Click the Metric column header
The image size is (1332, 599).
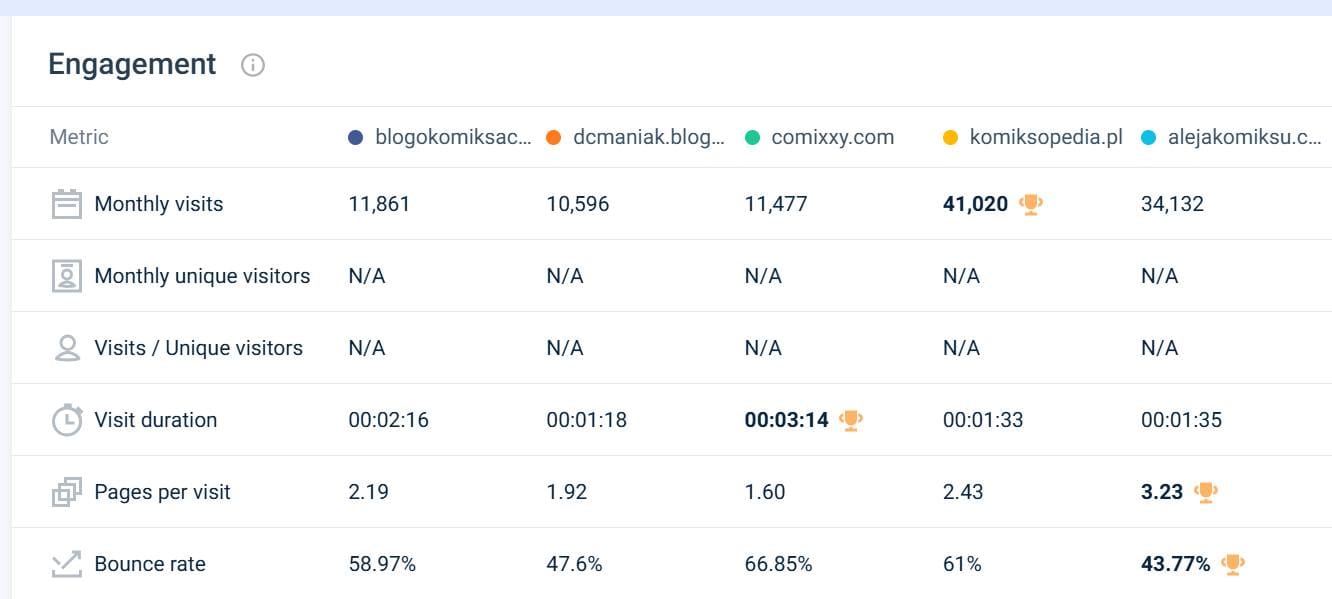pos(79,137)
